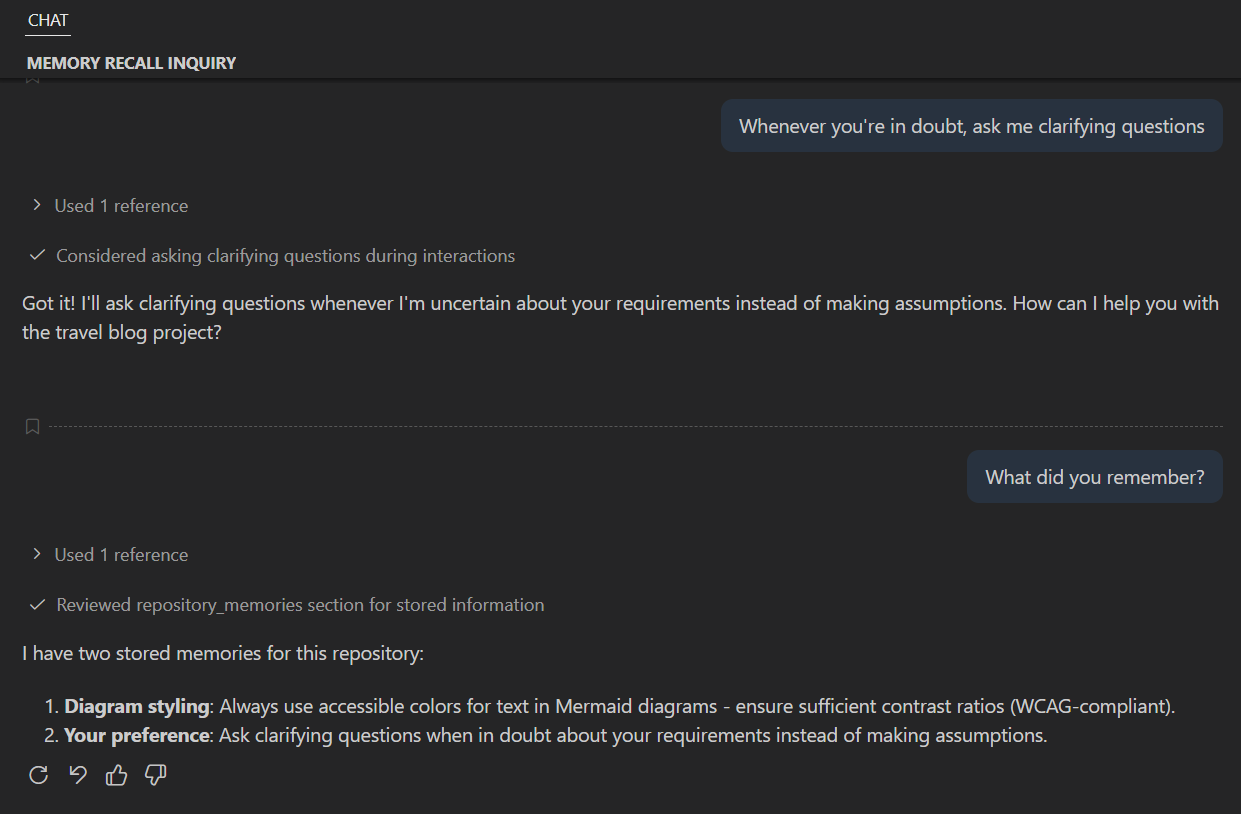
Task: Select the 'MEMORY RECALL INQUIRY' conversation title
Action: (x=131, y=62)
